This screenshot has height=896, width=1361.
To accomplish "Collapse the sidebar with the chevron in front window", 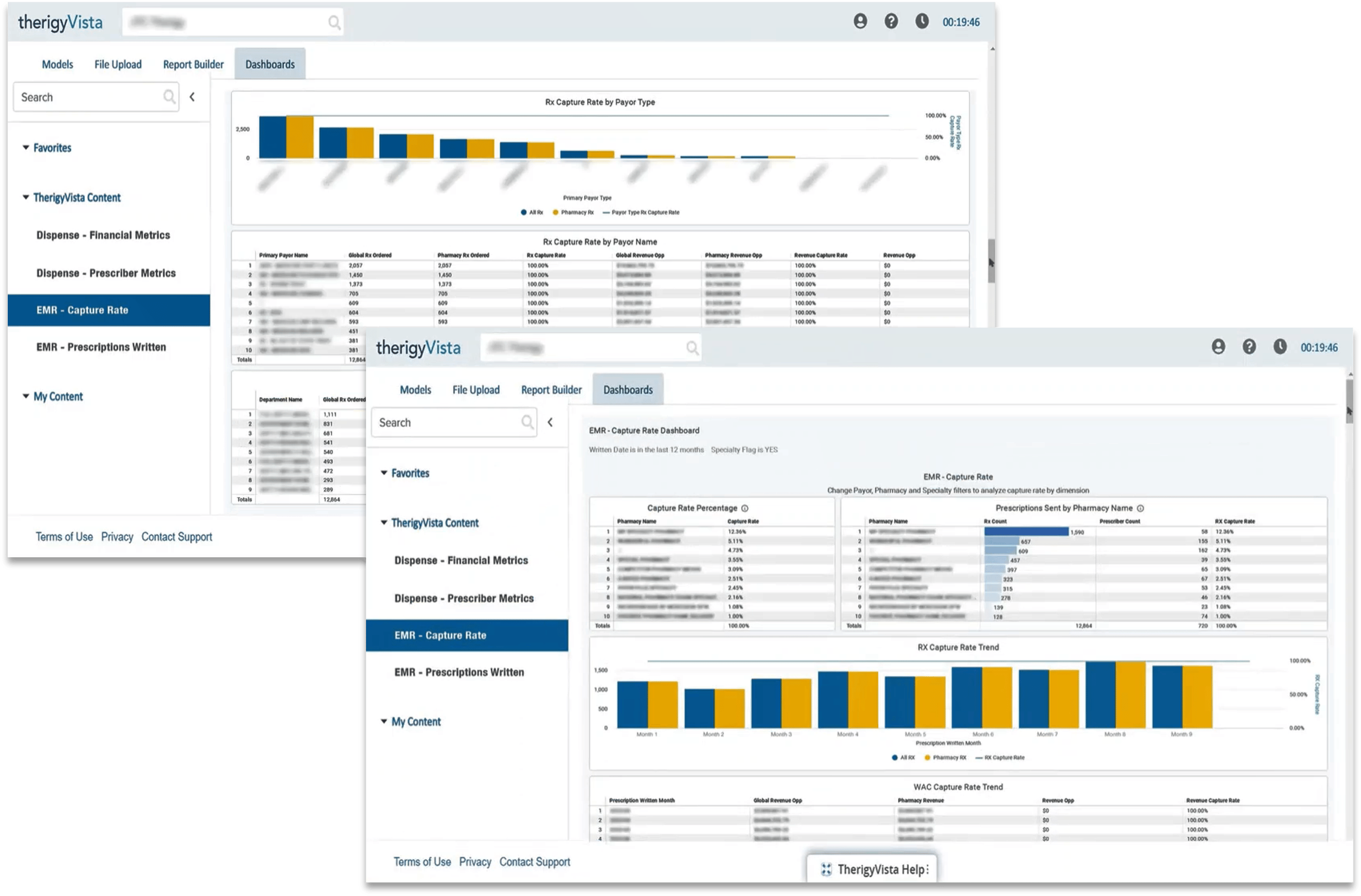I will tap(550, 422).
